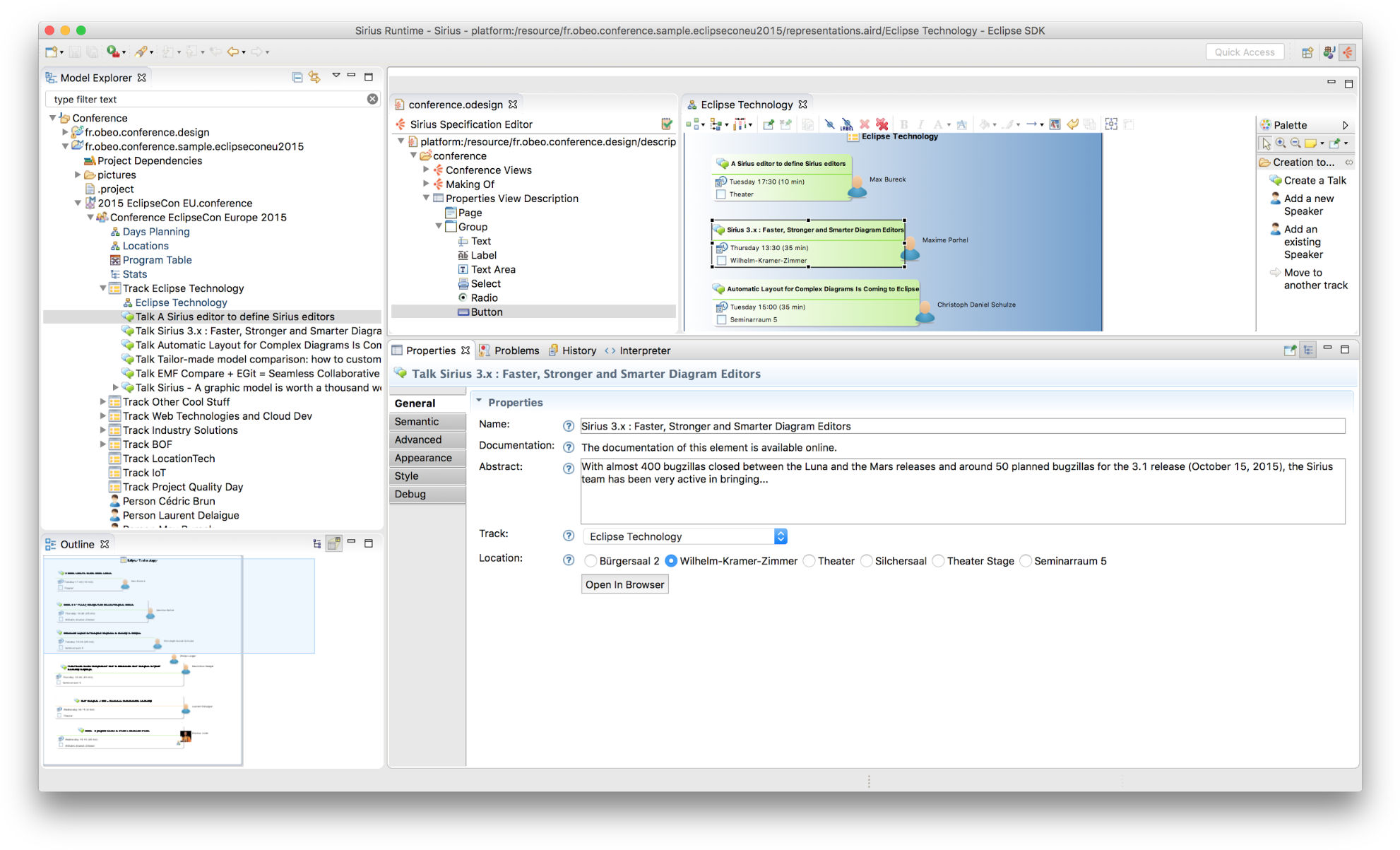Open the New wizard toolbar icon
The height and width of the screenshot is (850, 1400).
[x=51, y=52]
